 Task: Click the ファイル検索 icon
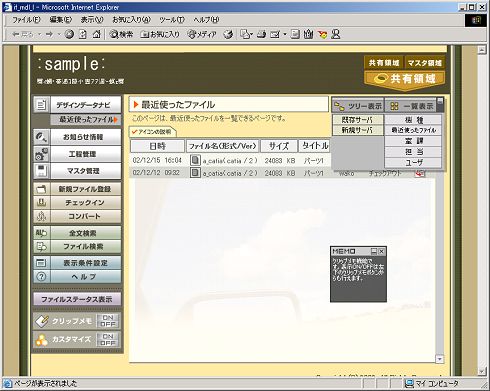tap(41, 247)
